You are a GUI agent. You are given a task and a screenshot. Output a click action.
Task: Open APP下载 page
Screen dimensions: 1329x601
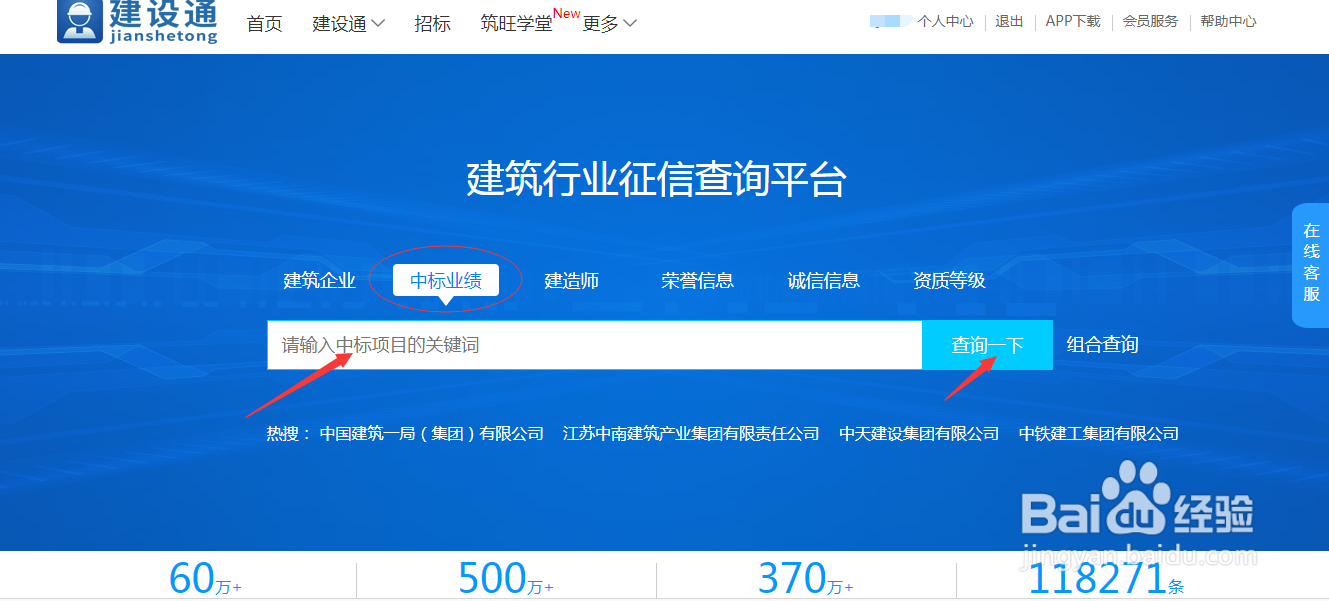(x=1072, y=20)
